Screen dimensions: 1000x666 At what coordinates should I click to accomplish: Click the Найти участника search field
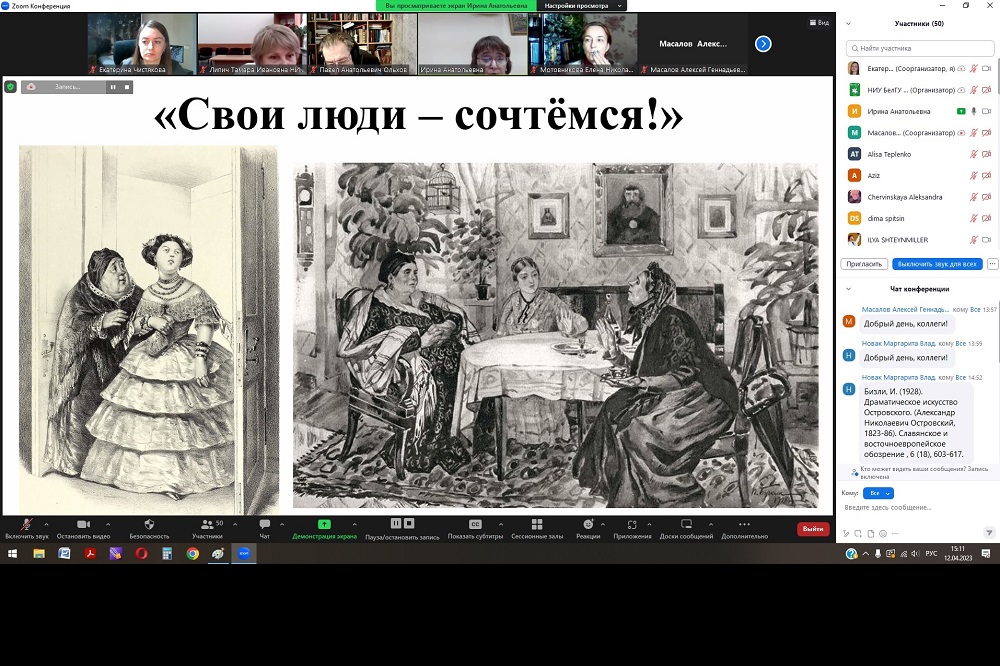(920, 47)
